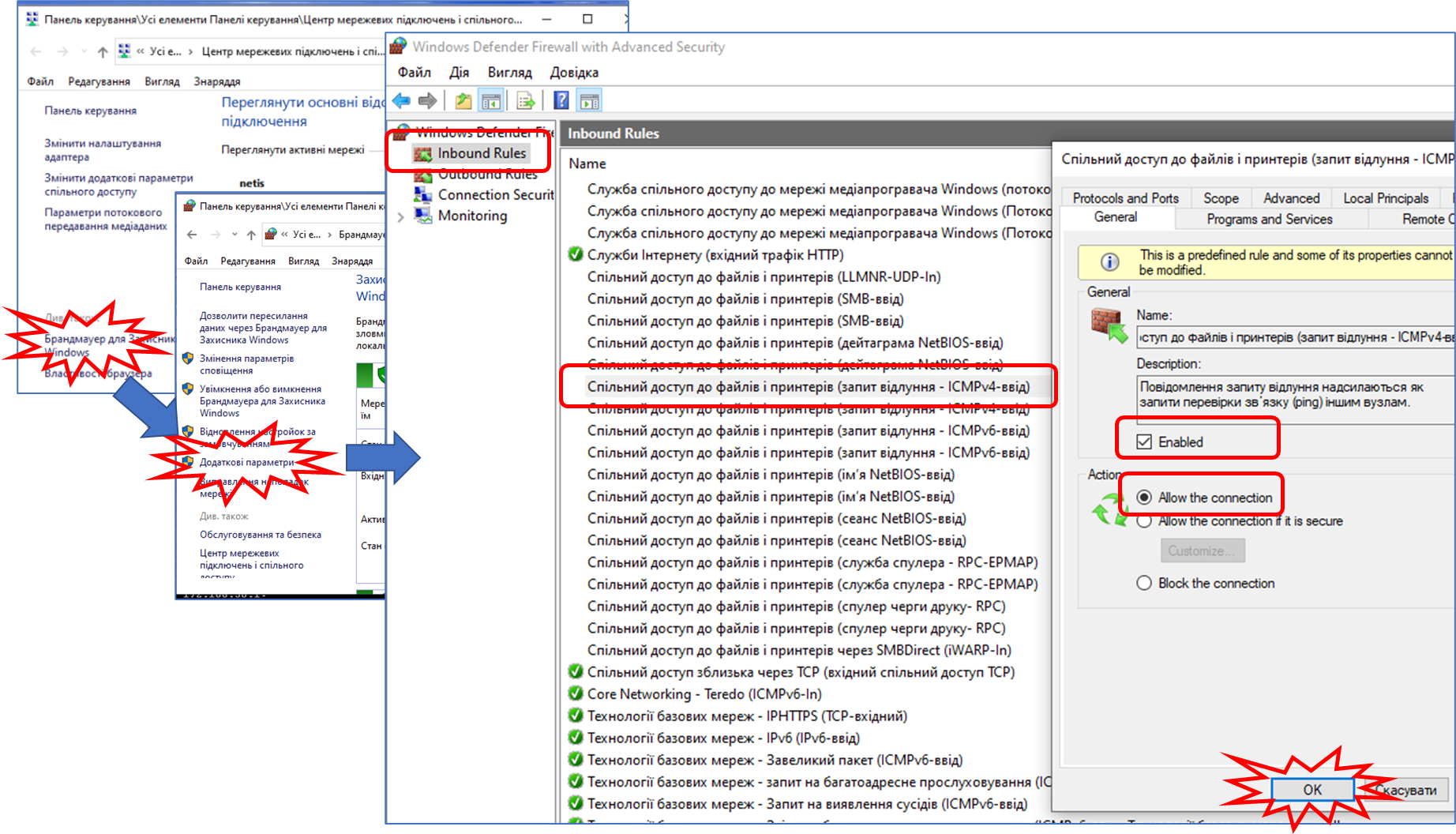
Task: Switch to the Scope tab
Action: click(1221, 198)
